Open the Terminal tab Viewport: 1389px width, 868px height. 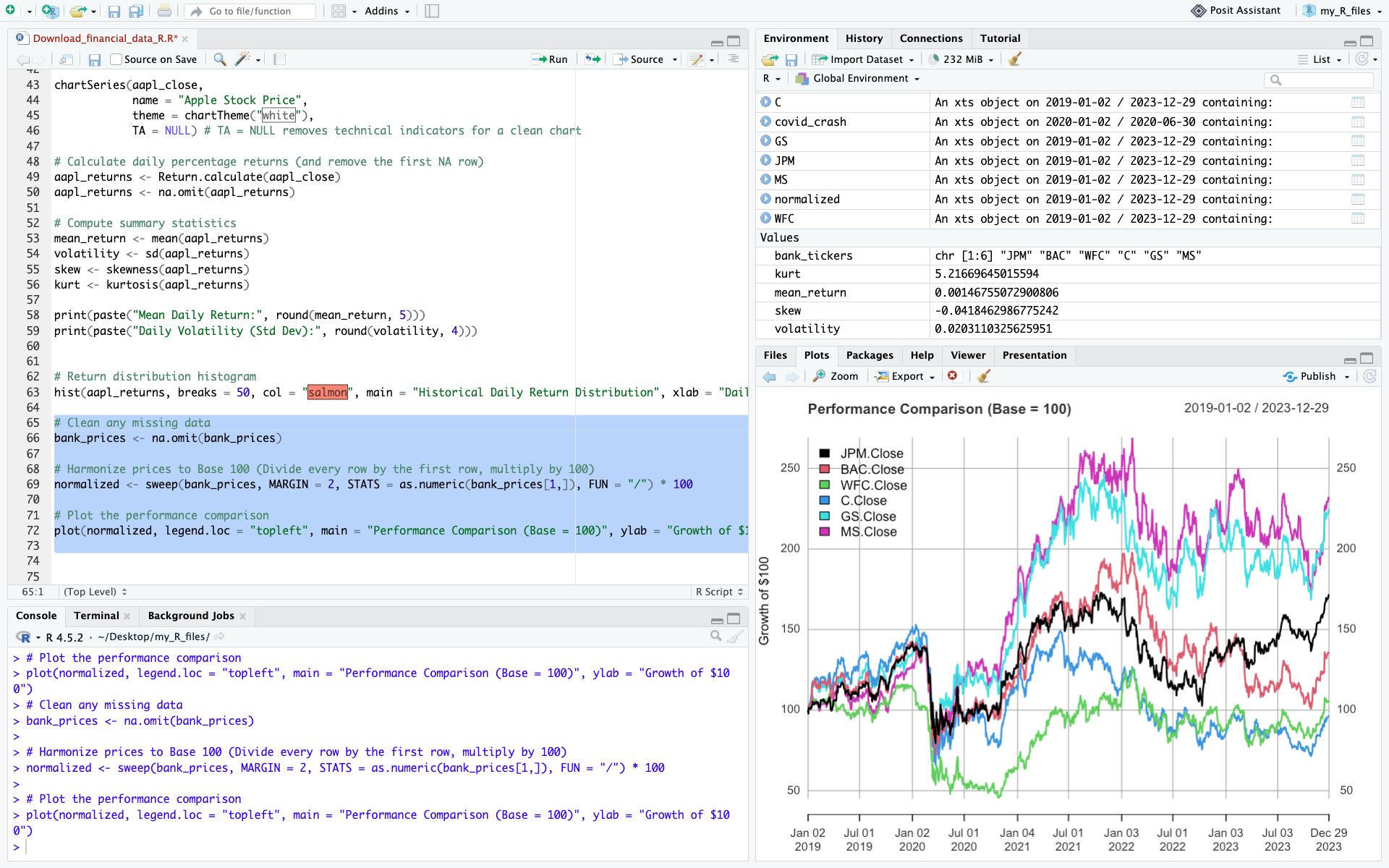coord(96,616)
